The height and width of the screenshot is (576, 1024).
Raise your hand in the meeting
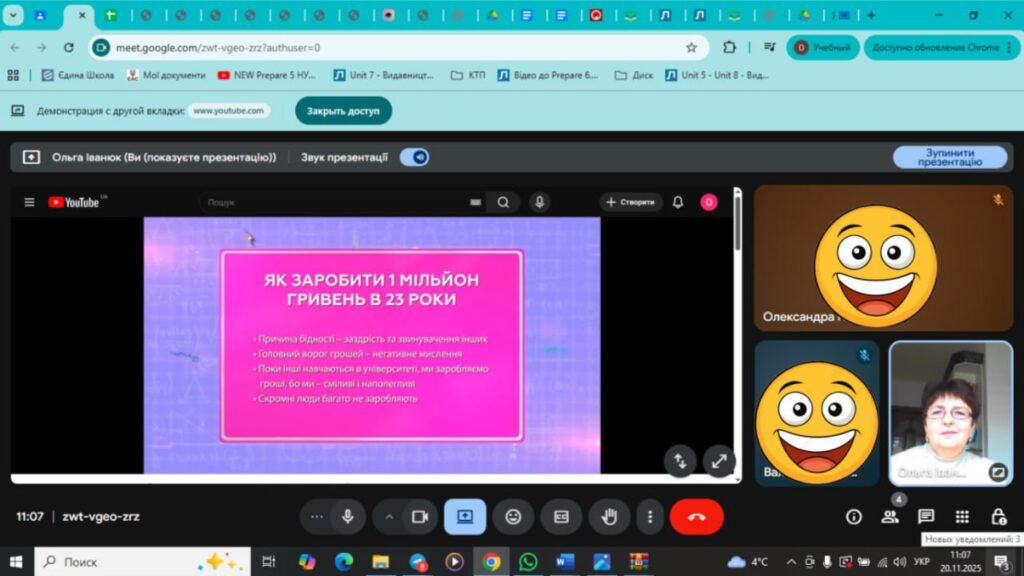pyautogui.click(x=609, y=517)
